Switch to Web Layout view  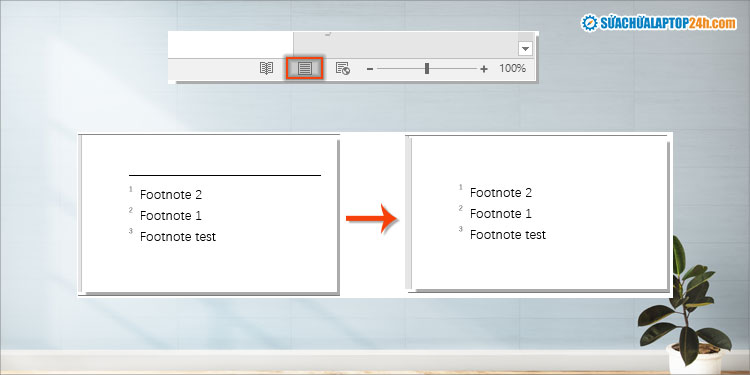coord(342,68)
